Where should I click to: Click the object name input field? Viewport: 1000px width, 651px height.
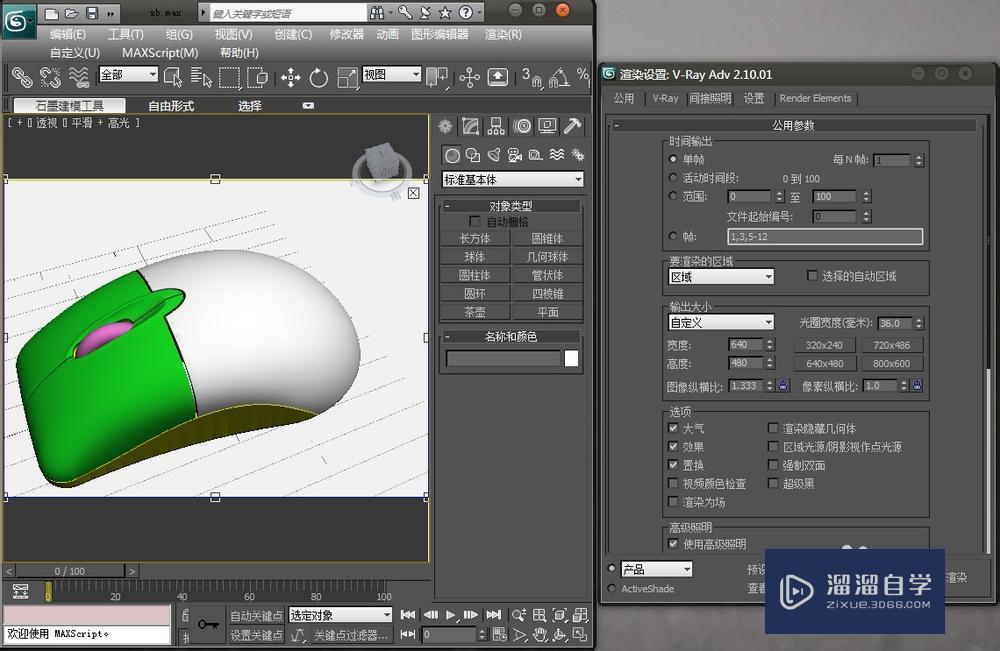click(505, 358)
